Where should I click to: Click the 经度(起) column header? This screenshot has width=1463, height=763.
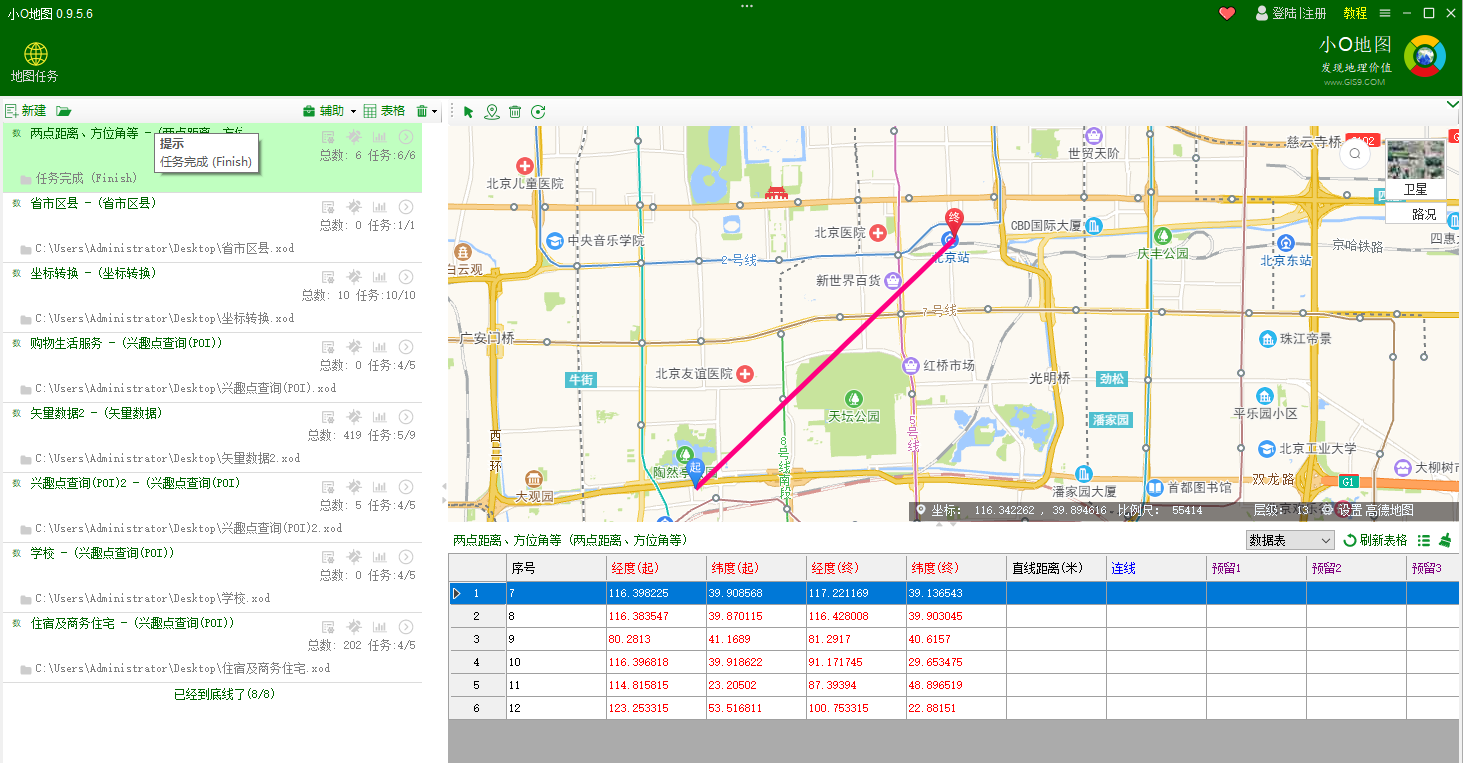pos(656,568)
